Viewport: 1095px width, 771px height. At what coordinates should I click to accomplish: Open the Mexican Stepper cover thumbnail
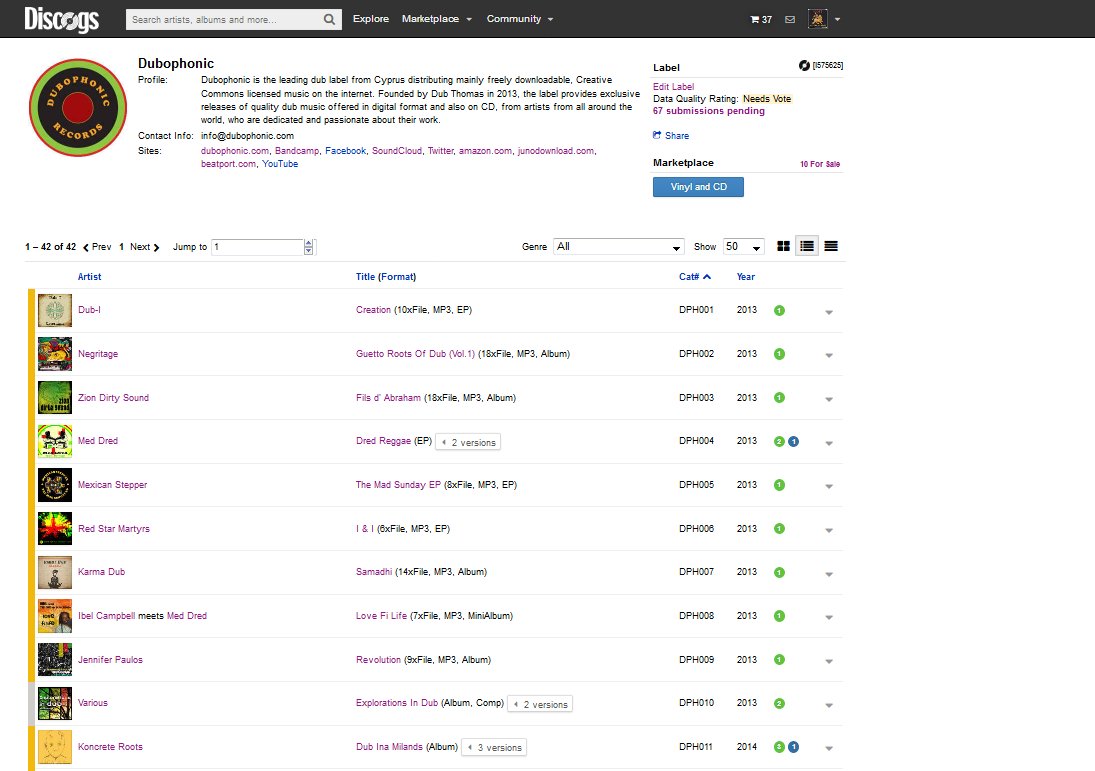(x=54, y=485)
